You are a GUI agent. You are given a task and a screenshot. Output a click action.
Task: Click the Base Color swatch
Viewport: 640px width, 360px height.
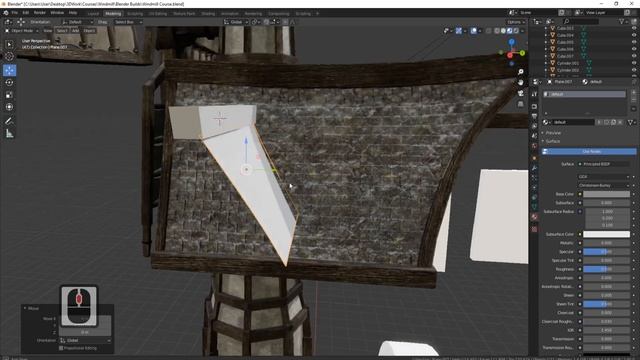coord(606,194)
